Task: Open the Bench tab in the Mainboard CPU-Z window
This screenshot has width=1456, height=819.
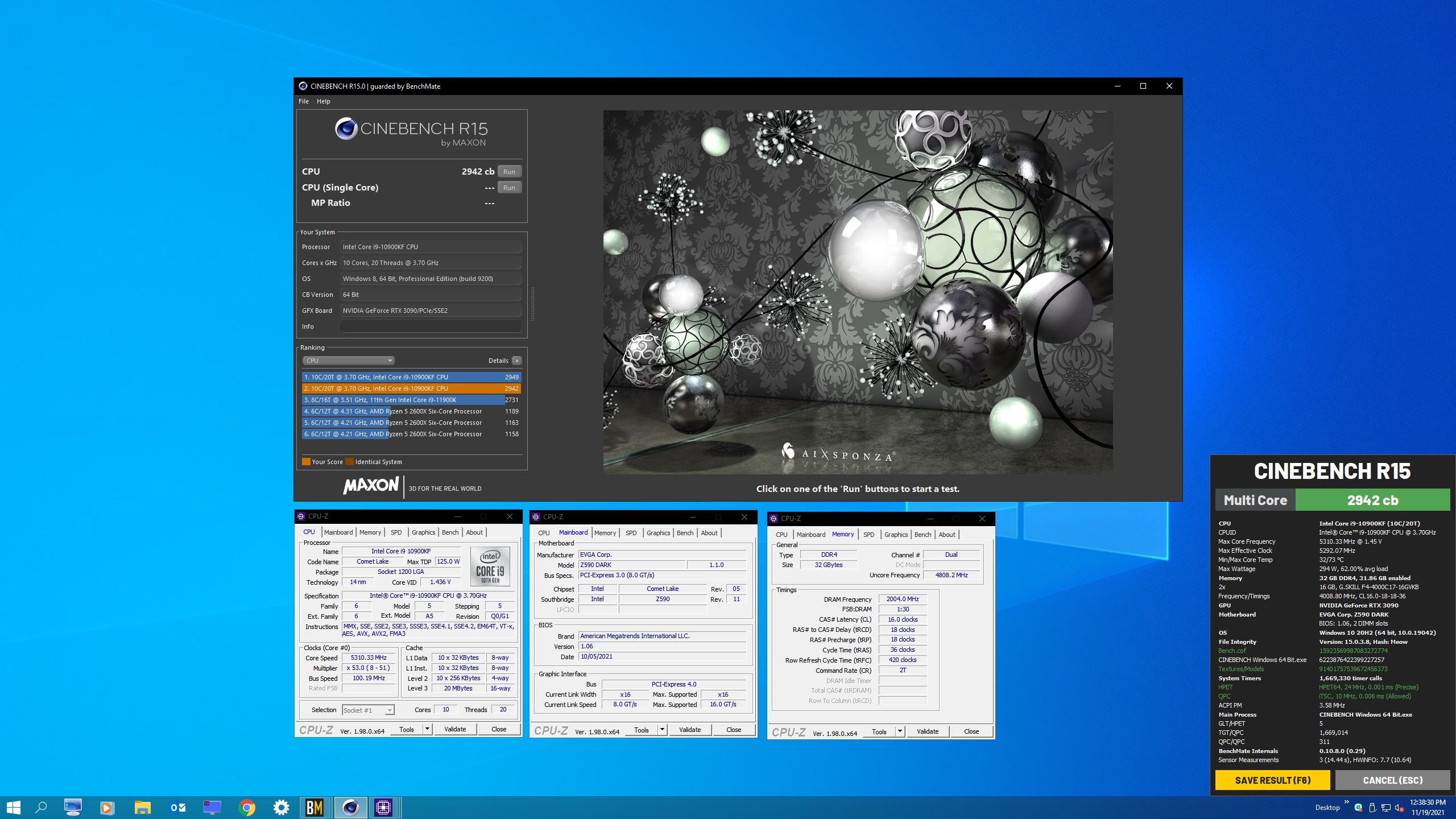Action: 685,533
